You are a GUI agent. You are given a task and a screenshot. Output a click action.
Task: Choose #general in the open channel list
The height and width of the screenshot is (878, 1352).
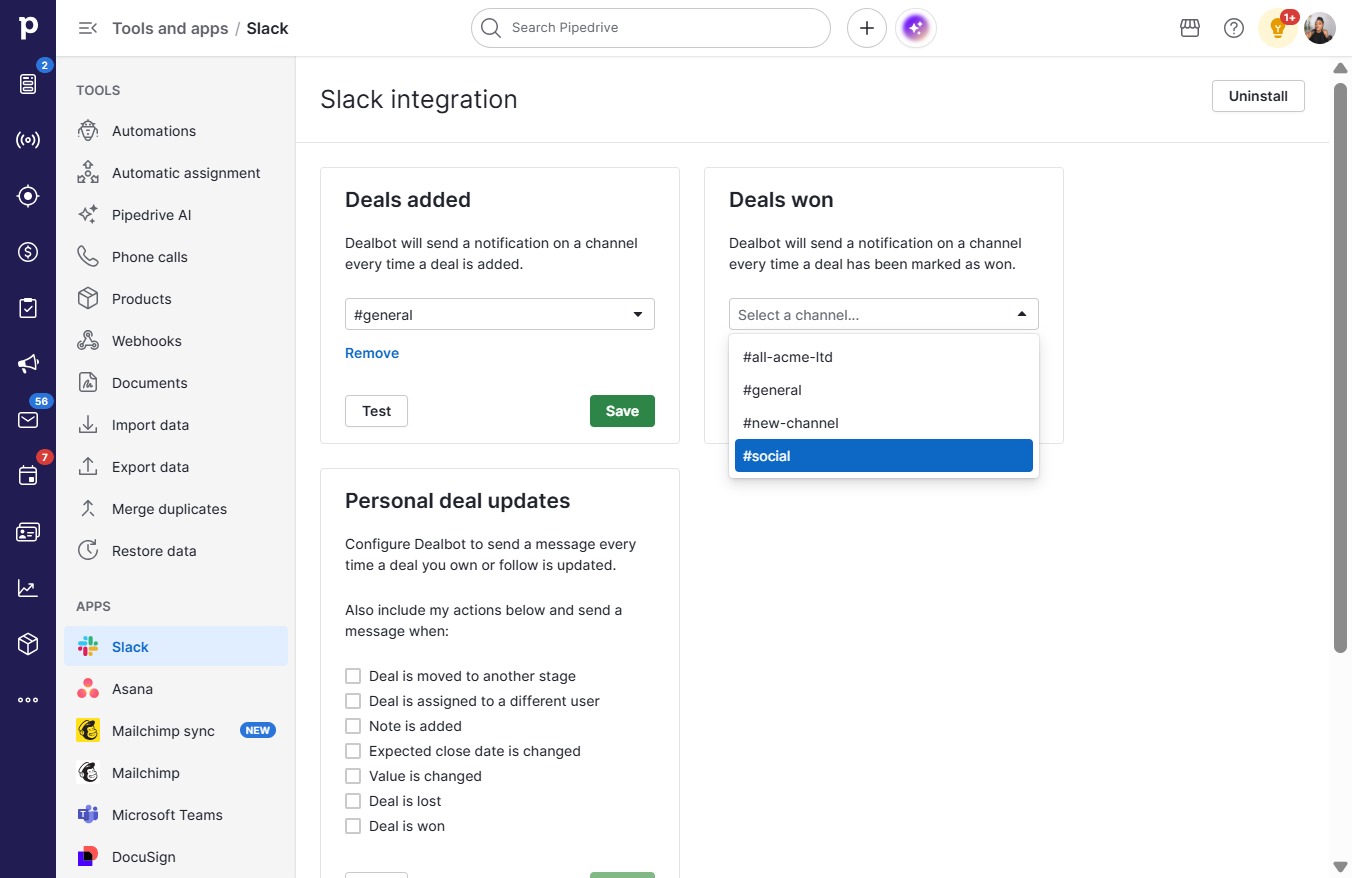pyautogui.click(x=884, y=390)
